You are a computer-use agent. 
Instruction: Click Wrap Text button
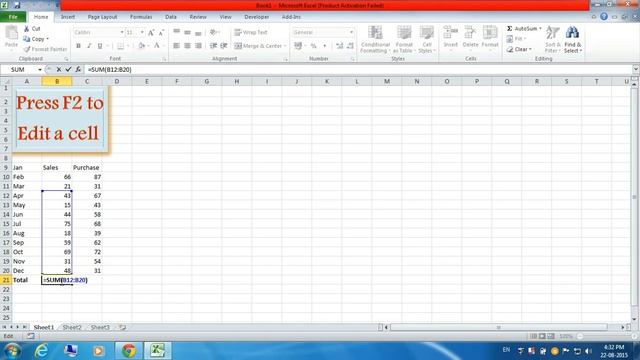pyautogui.click(x=251, y=32)
